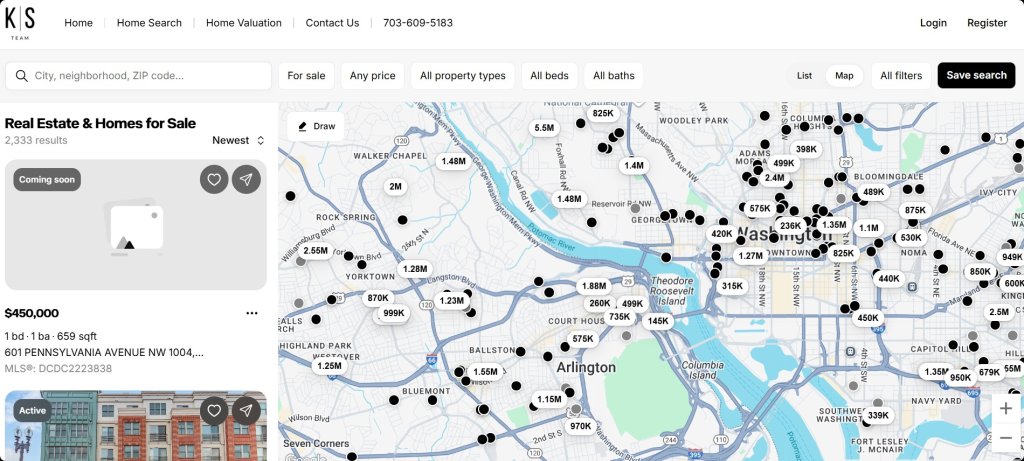
Task: Open the Newest sort dropdown
Action: click(238, 141)
